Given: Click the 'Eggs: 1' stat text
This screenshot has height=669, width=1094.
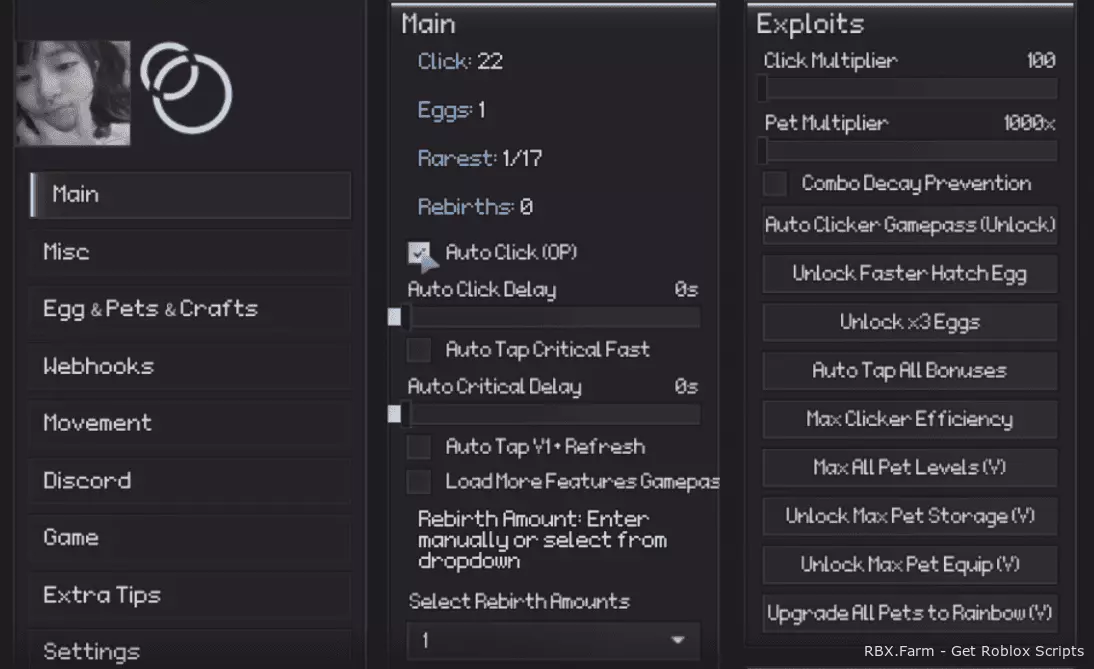Looking at the screenshot, I should pyautogui.click(x=451, y=110).
